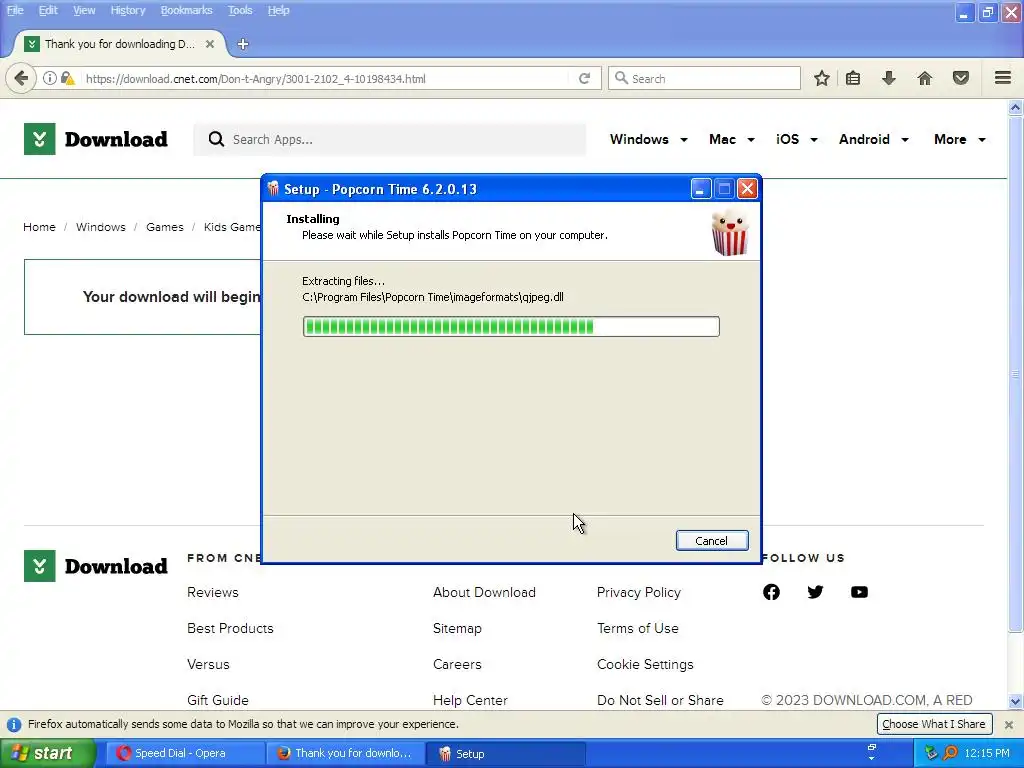The image size is (1024, 768).
Task: Open the Help menu
Action: (278, 10)
